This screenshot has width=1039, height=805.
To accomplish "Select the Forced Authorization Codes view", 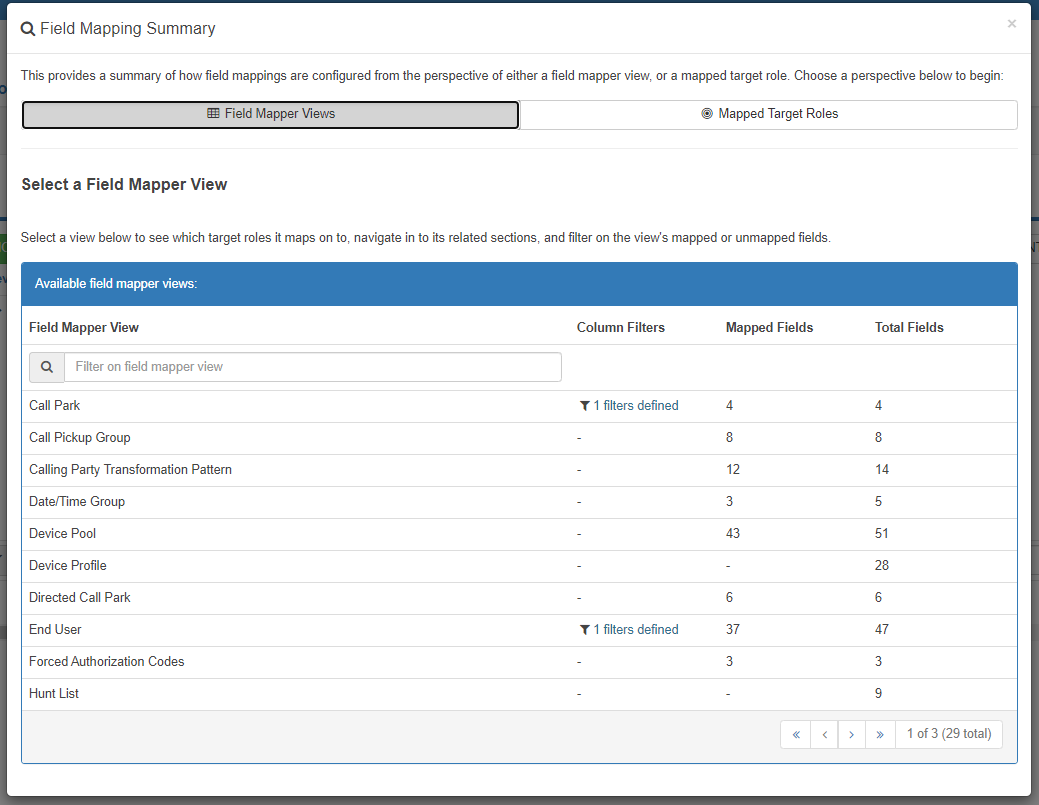I will point(107,662).
